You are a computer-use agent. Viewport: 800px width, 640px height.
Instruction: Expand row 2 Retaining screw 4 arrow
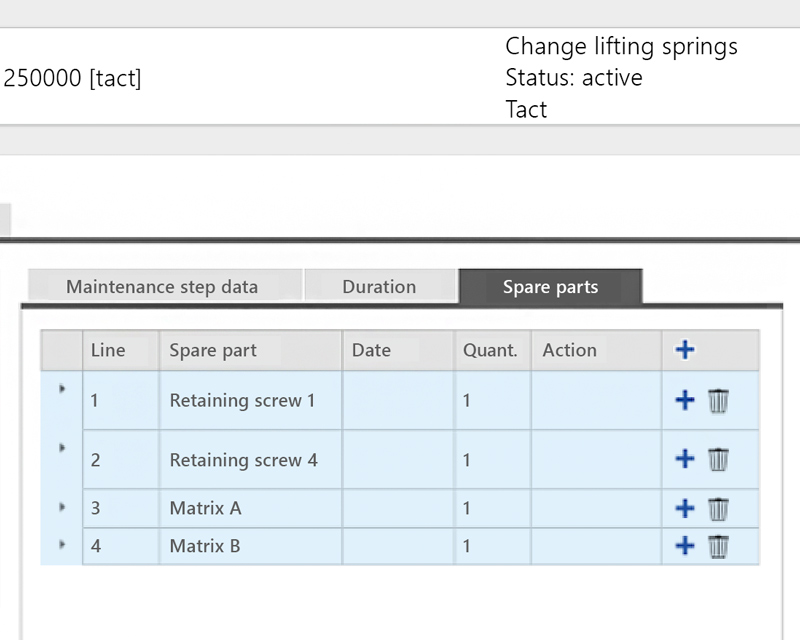tap(62, 447)
